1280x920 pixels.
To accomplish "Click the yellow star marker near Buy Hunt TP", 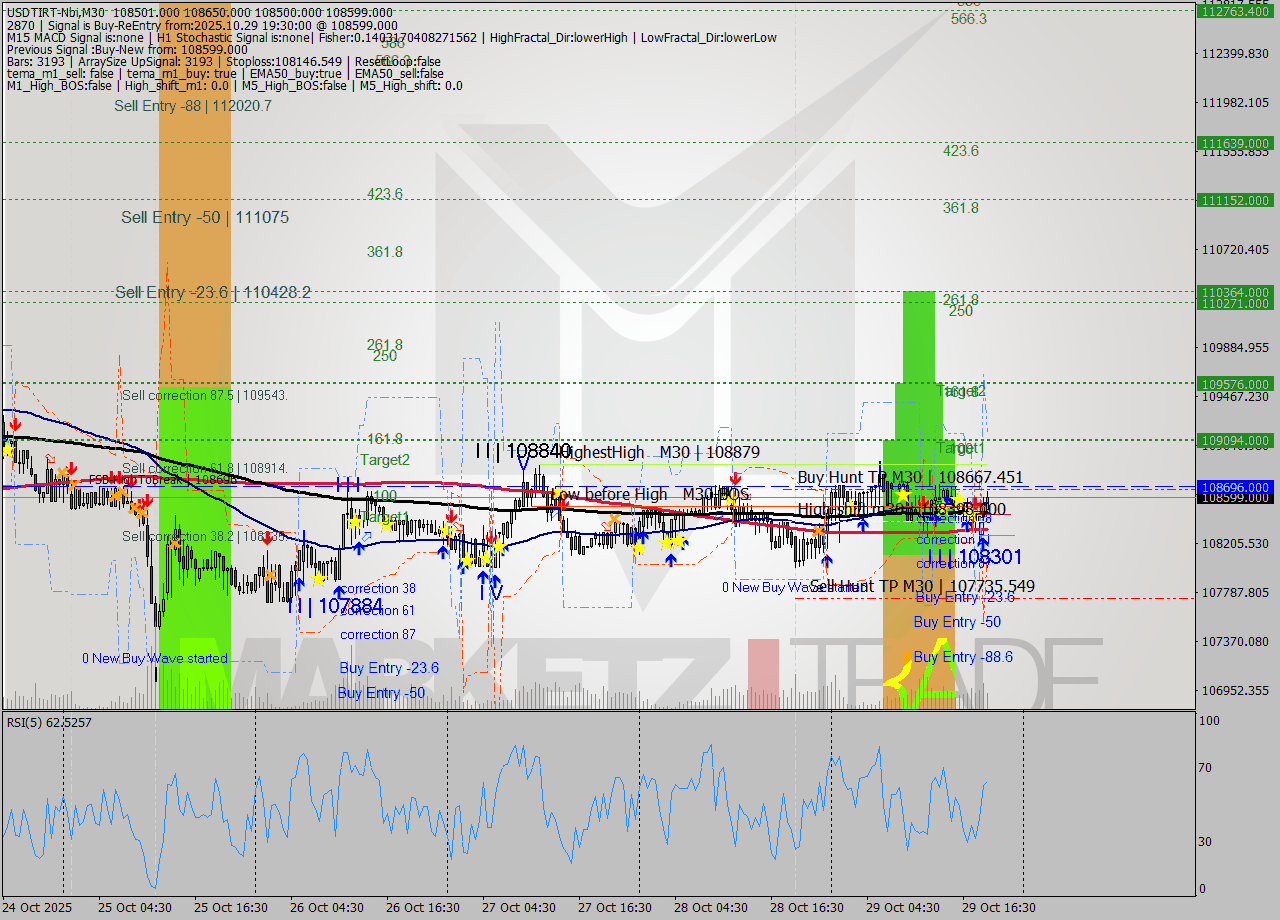I will 902,494.
